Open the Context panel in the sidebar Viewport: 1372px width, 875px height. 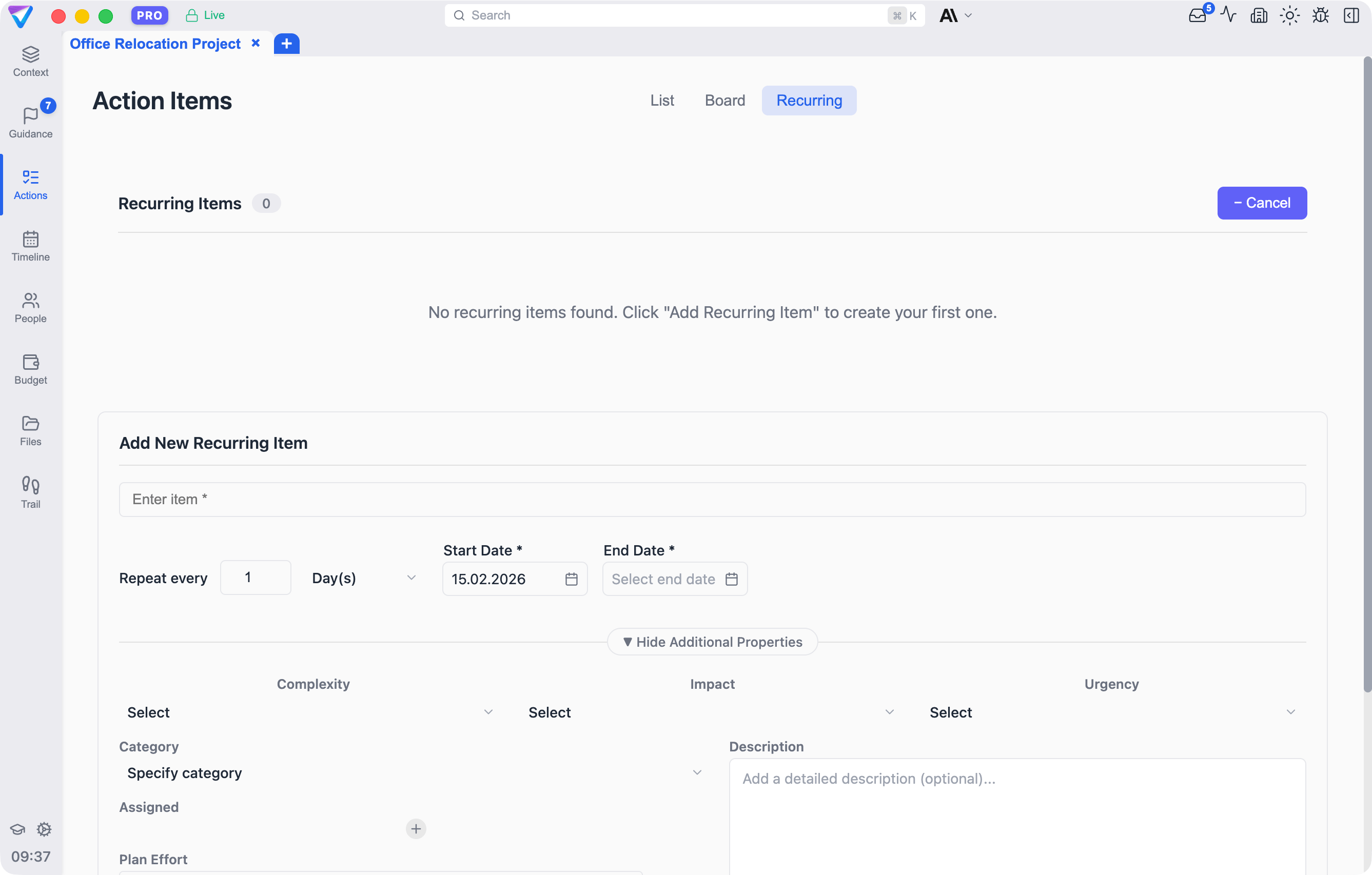point(30,61)
